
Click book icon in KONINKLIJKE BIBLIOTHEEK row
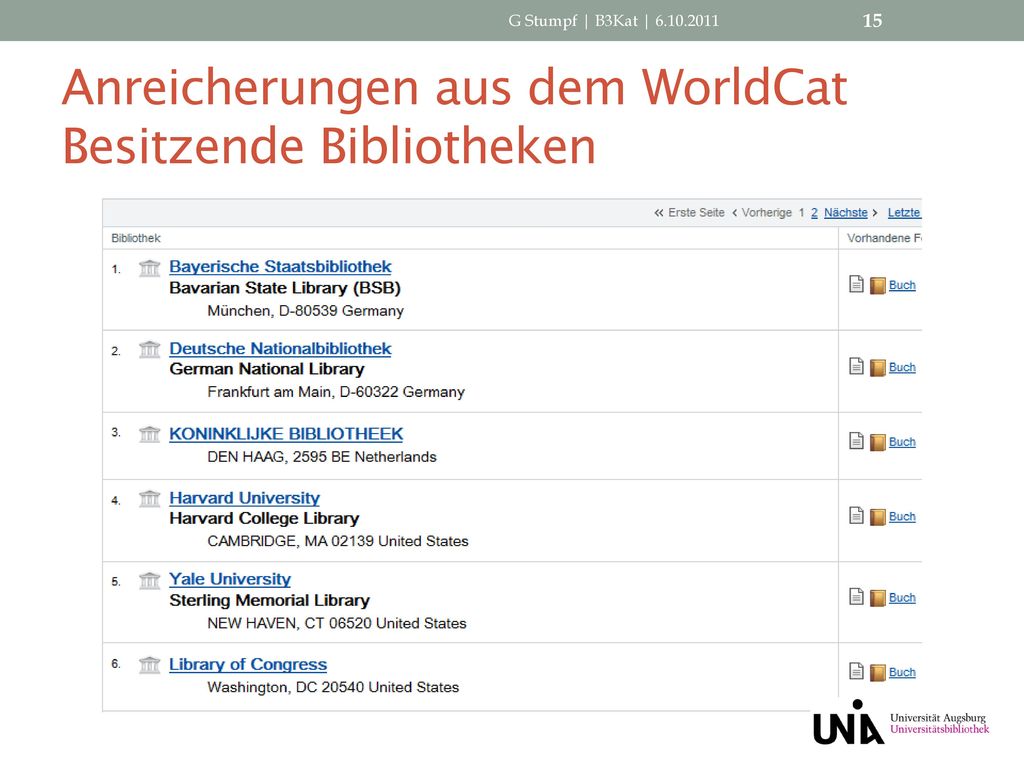click(x=878, y=442)
